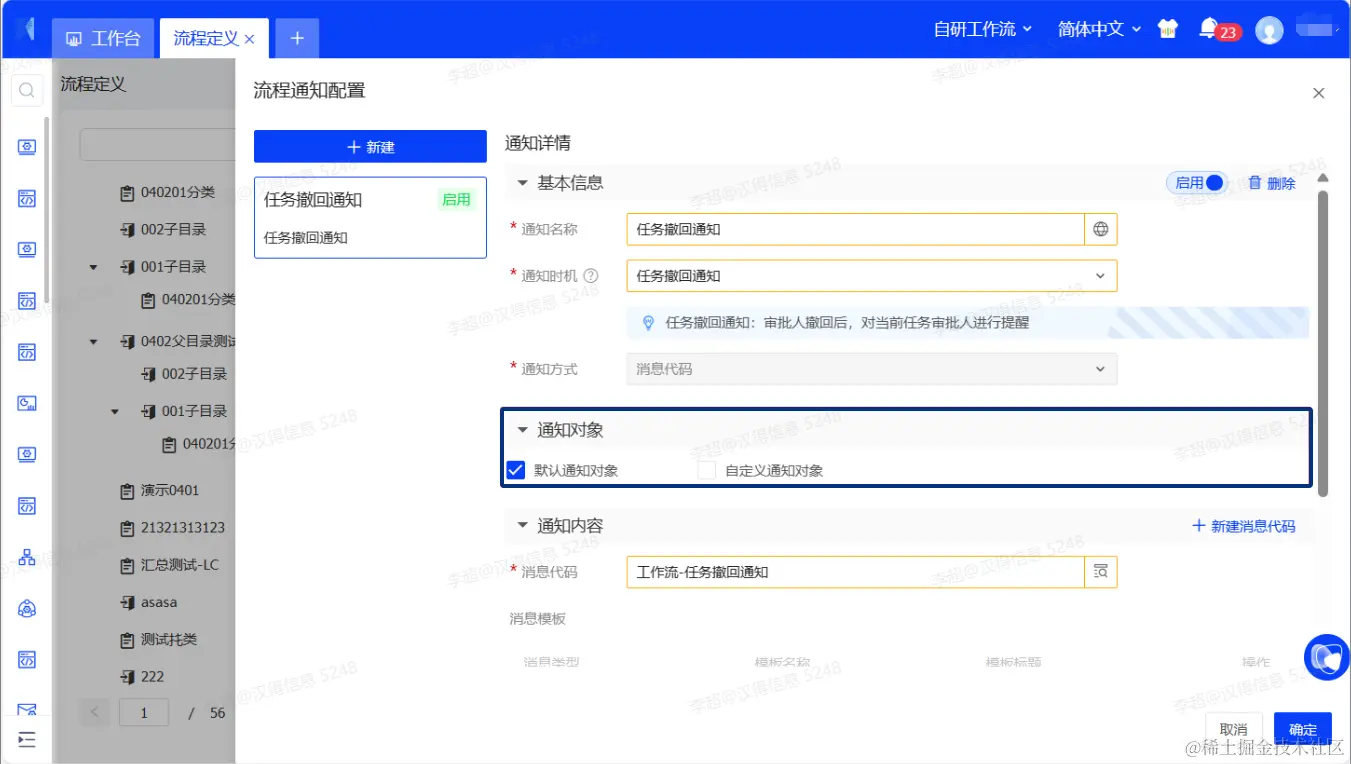Click 新建消息代码 link
This screenshot has width=1351, height=764.
click(1243, 526)
